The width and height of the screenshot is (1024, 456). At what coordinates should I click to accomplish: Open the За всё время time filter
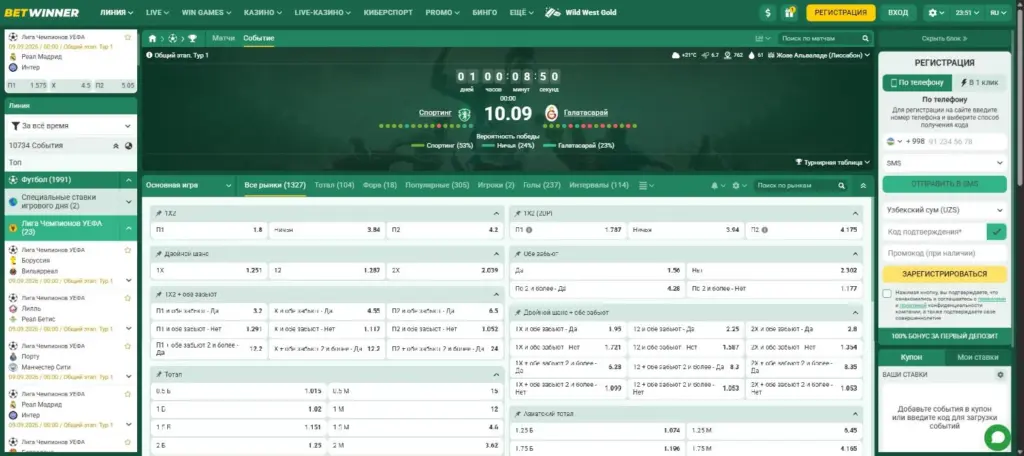coord(71,125)
